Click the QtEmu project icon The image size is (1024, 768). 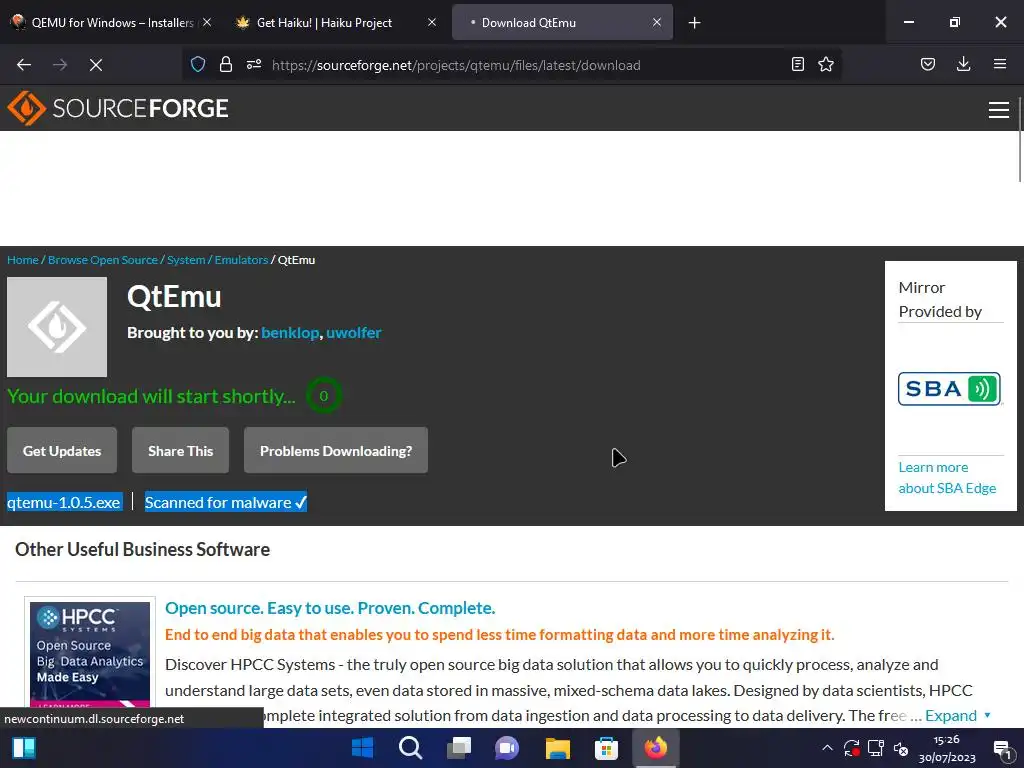pyautogui.click(x=57, y=327)
